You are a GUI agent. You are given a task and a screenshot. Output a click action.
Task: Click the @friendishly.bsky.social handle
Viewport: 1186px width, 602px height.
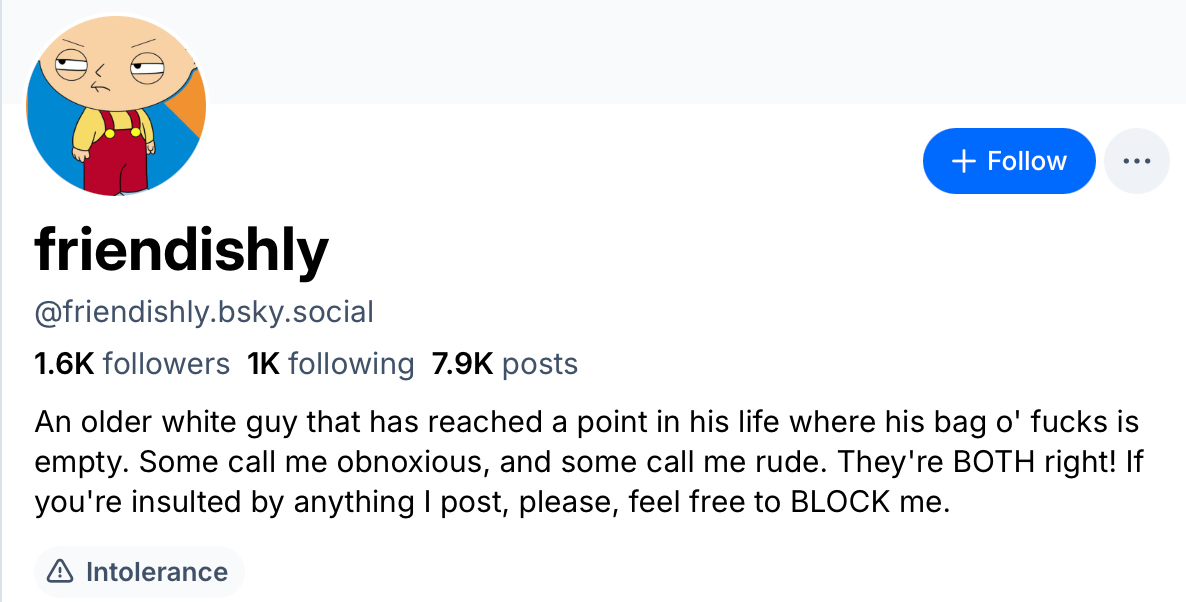click(x=204, y=312)
